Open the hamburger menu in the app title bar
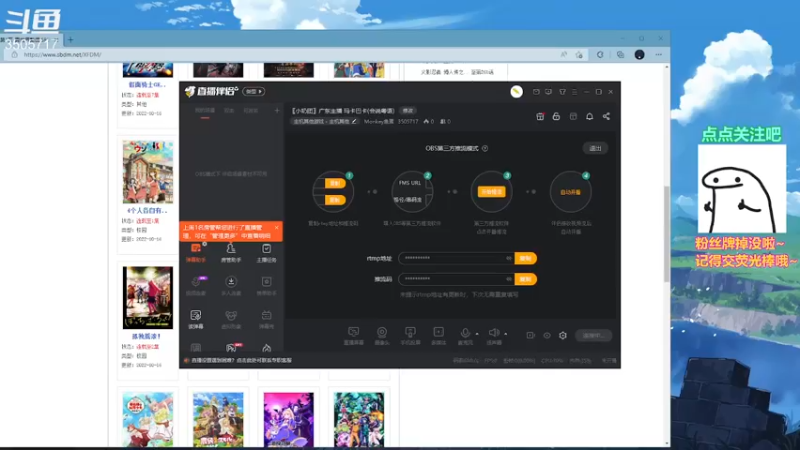 574,92
